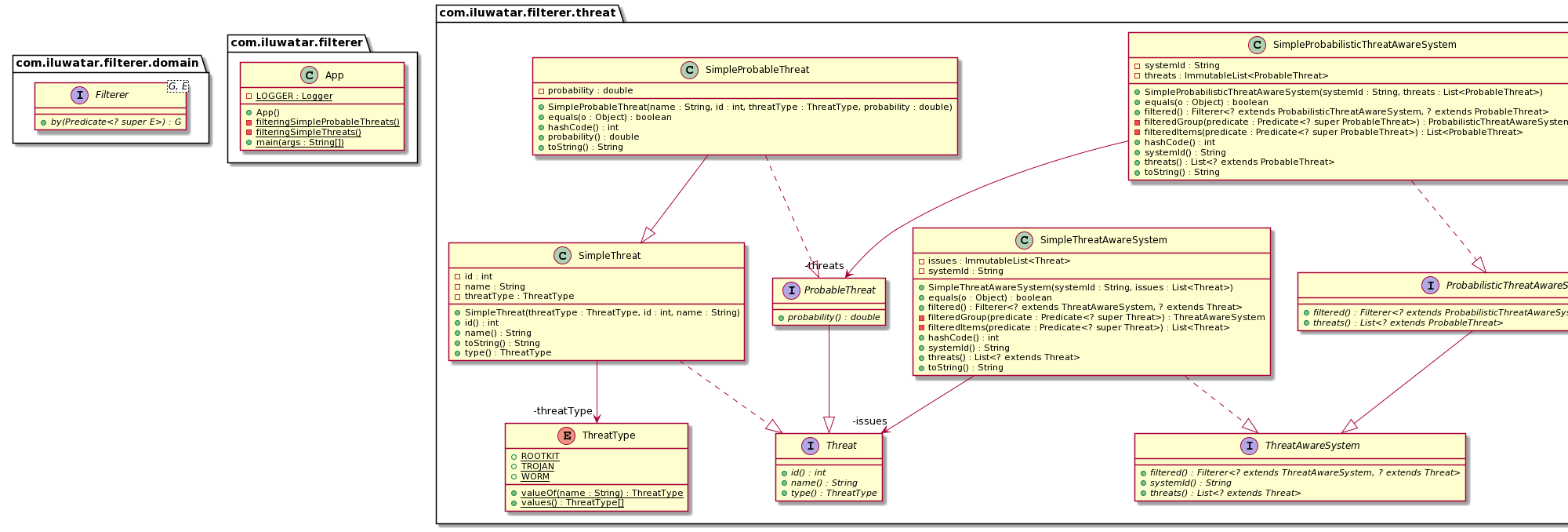Viewport: 1568px width, 532px height.
Task: Click the Filterer interface icon
Action: [x=79, y=95]
